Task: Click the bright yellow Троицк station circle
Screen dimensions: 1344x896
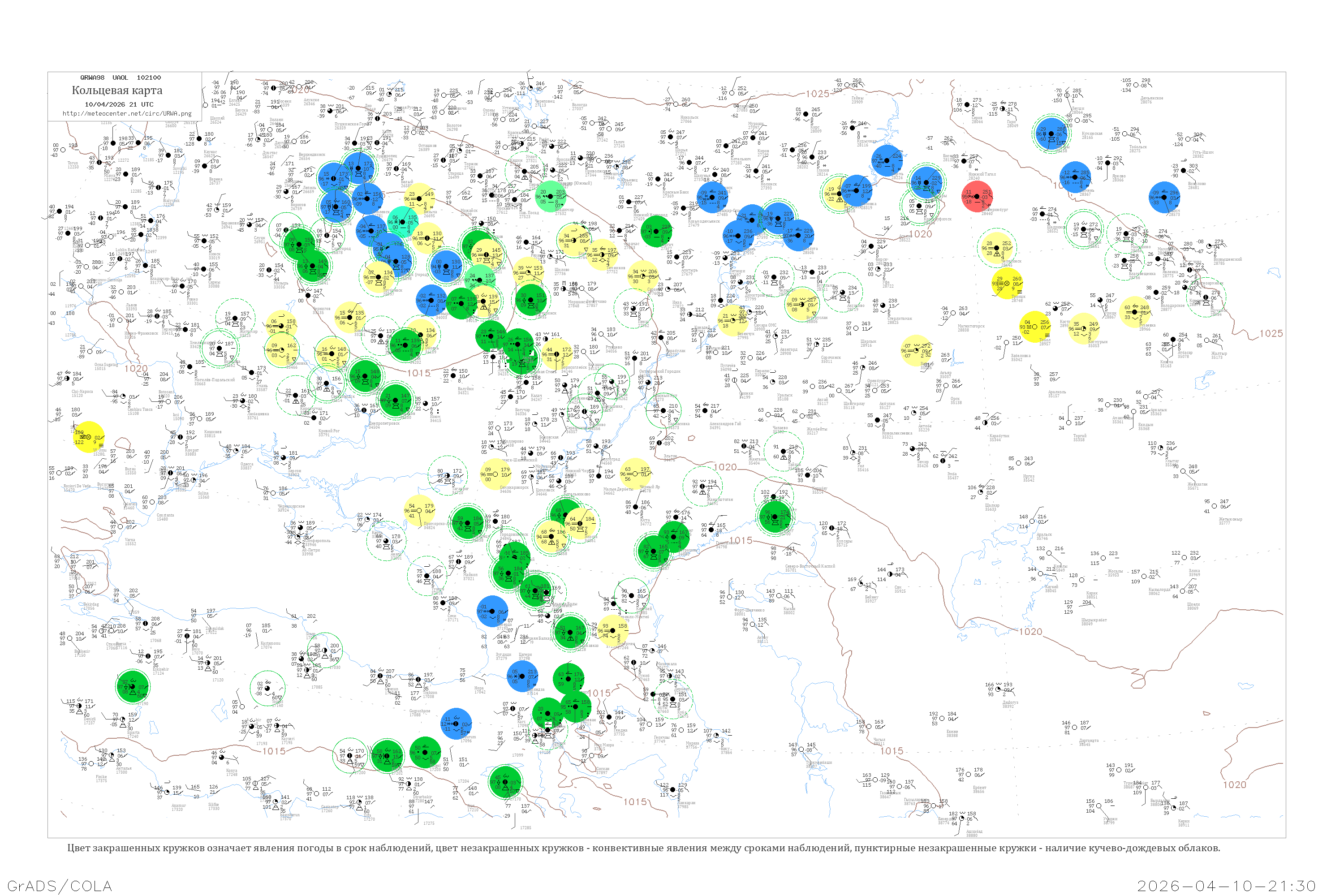Action: pyautogui.click(x=1008, y=284)
